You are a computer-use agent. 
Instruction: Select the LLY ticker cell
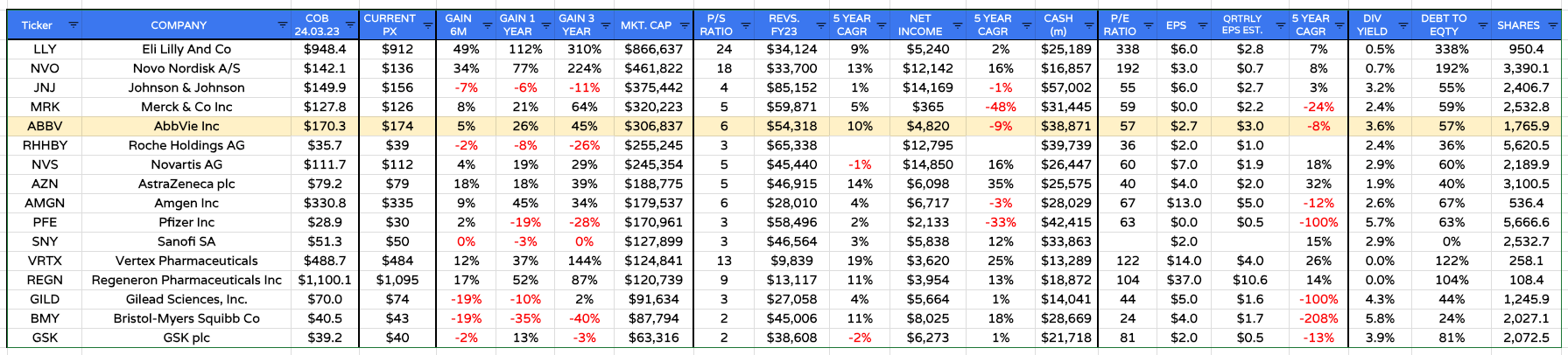point(45,49)
